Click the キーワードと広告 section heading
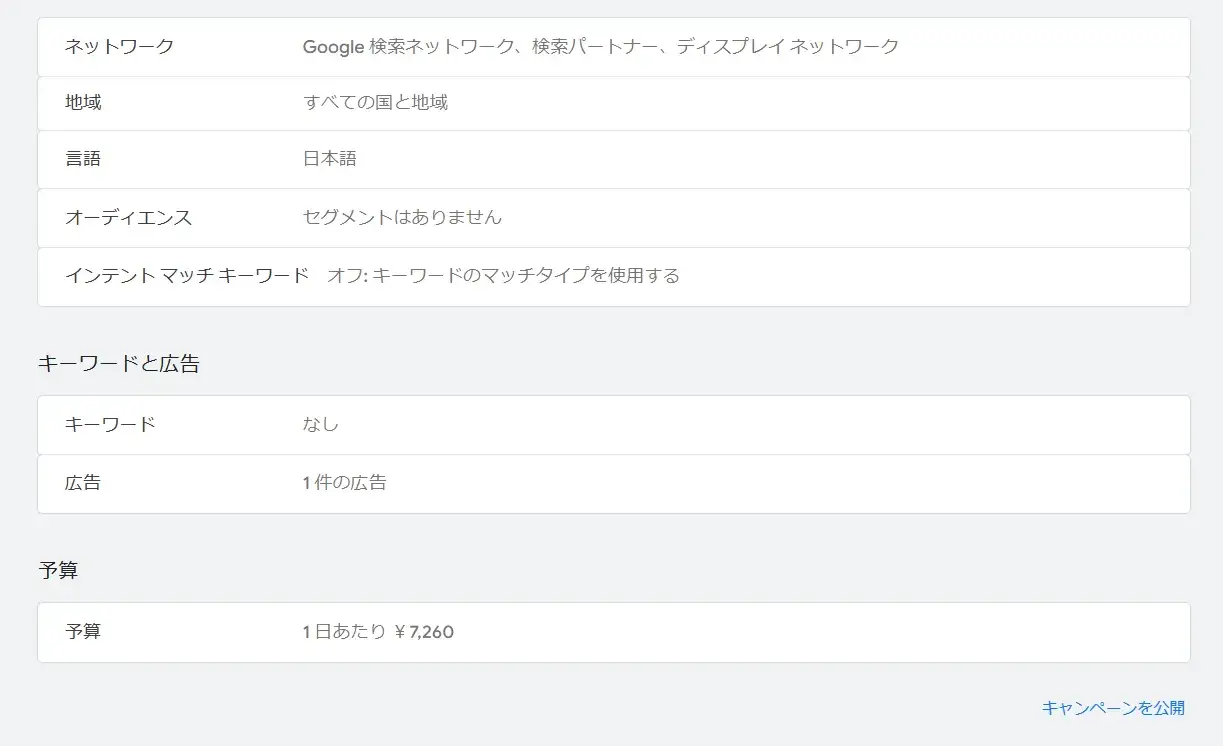 pyautogui.click(x=118, y=364)
